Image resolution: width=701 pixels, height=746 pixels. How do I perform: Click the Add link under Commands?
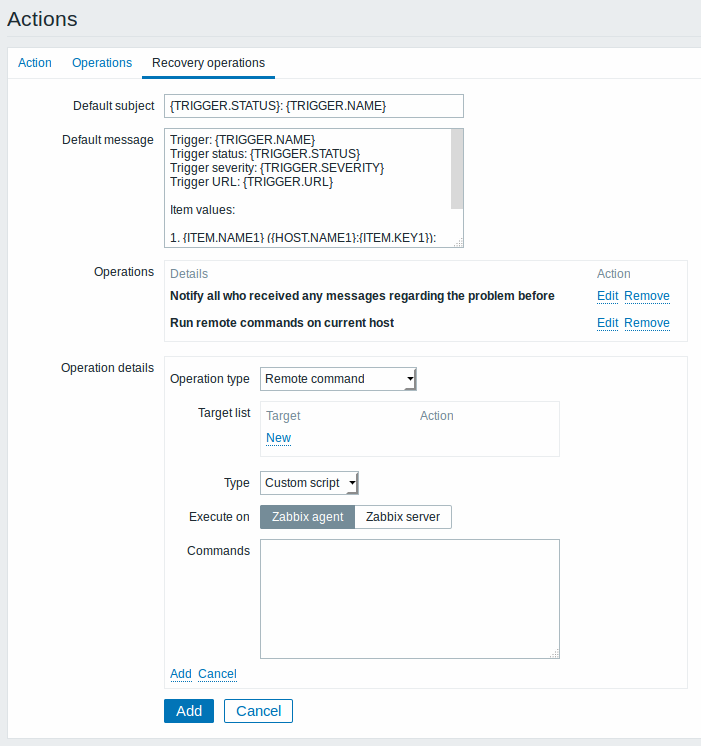pyautogui.click(x=181, y=674)
